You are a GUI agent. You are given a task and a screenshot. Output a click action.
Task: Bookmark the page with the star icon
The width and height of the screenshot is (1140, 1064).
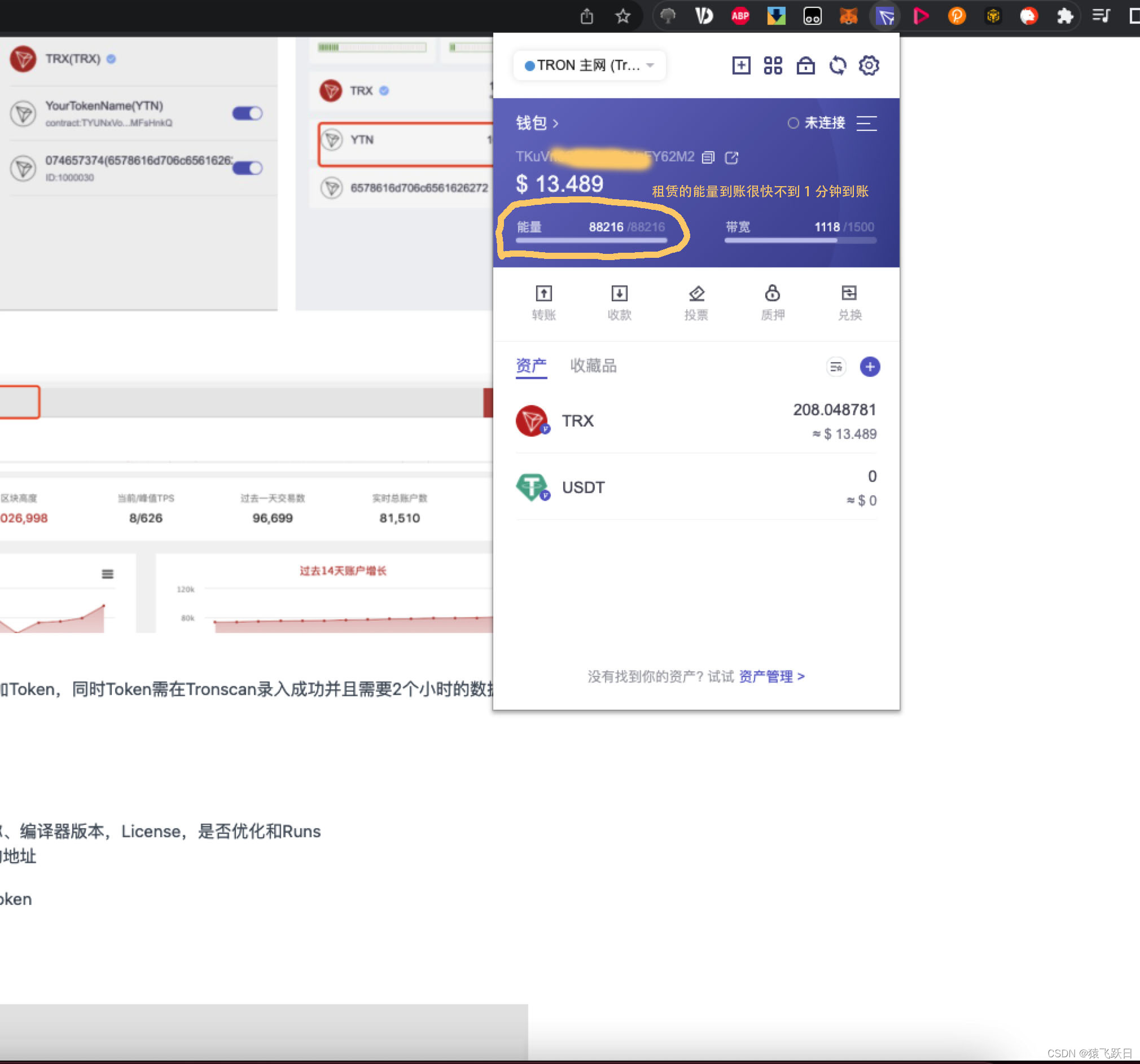[x=622, y=16]
